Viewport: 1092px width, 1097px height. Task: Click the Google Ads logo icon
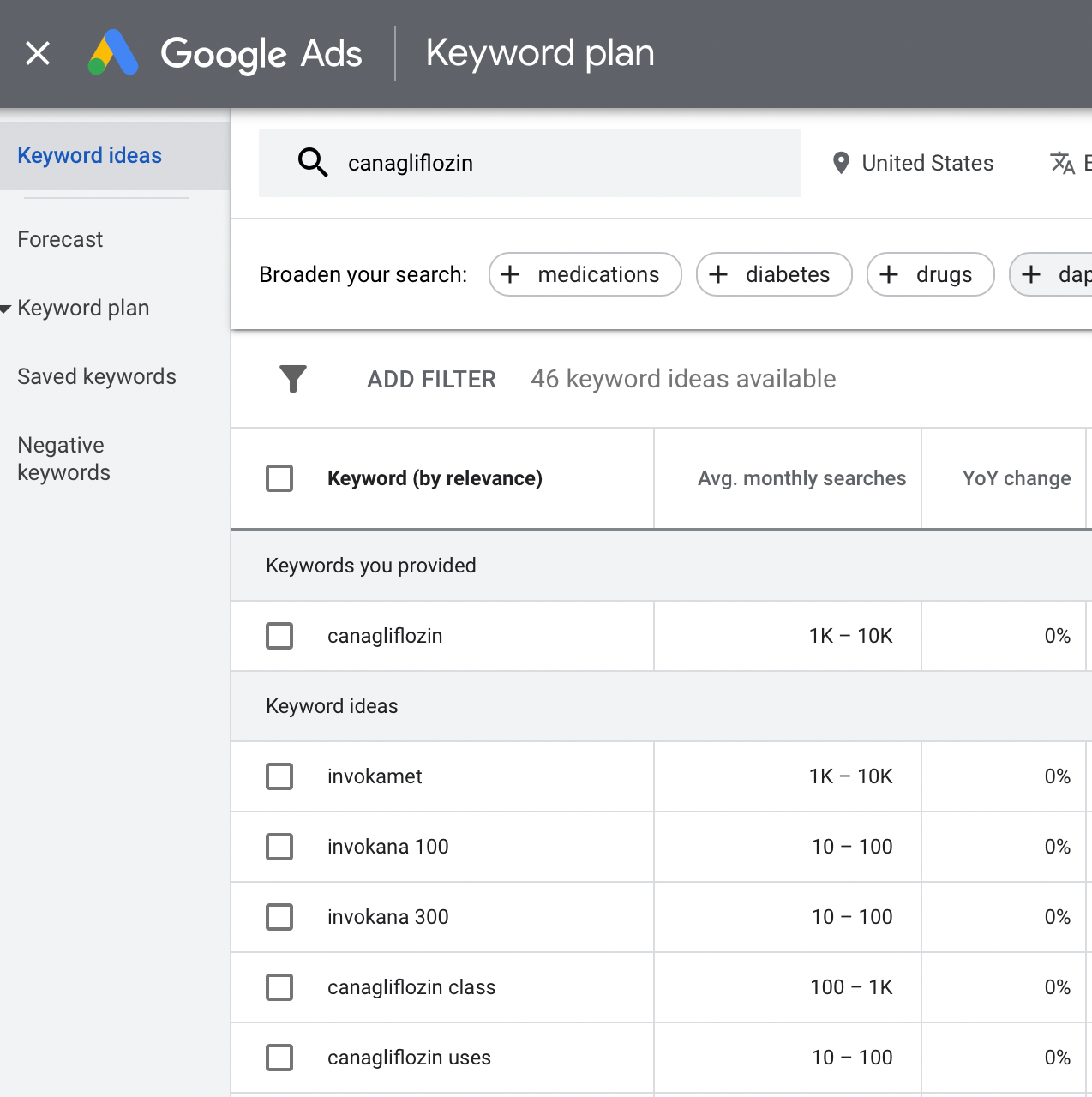113,53
